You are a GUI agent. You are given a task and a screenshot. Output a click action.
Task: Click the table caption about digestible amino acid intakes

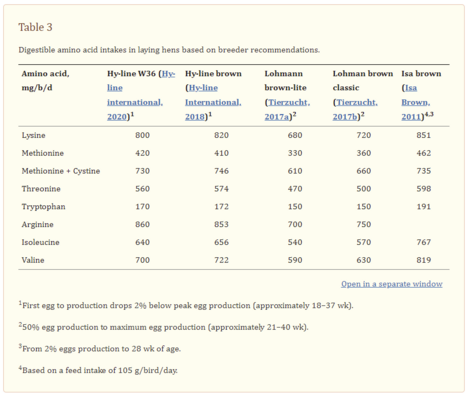click(x=169, y=50)
